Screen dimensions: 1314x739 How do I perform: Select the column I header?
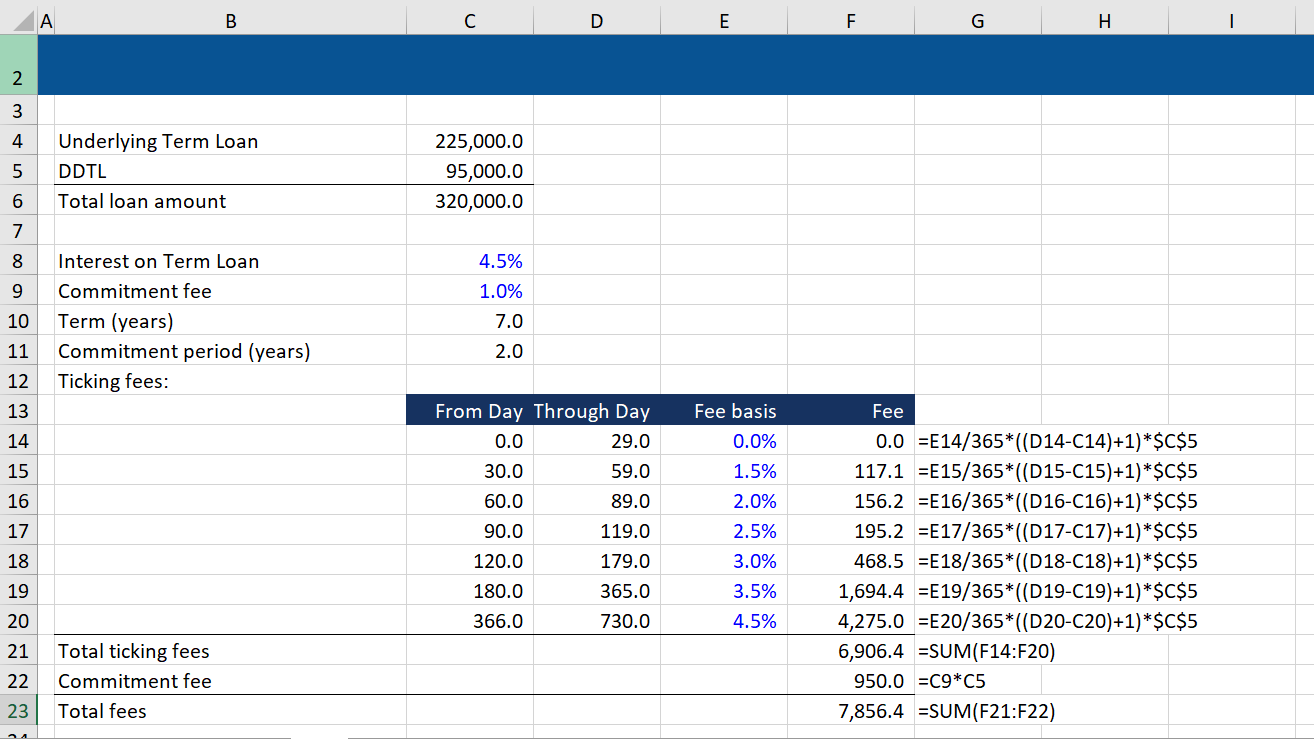1231,19
